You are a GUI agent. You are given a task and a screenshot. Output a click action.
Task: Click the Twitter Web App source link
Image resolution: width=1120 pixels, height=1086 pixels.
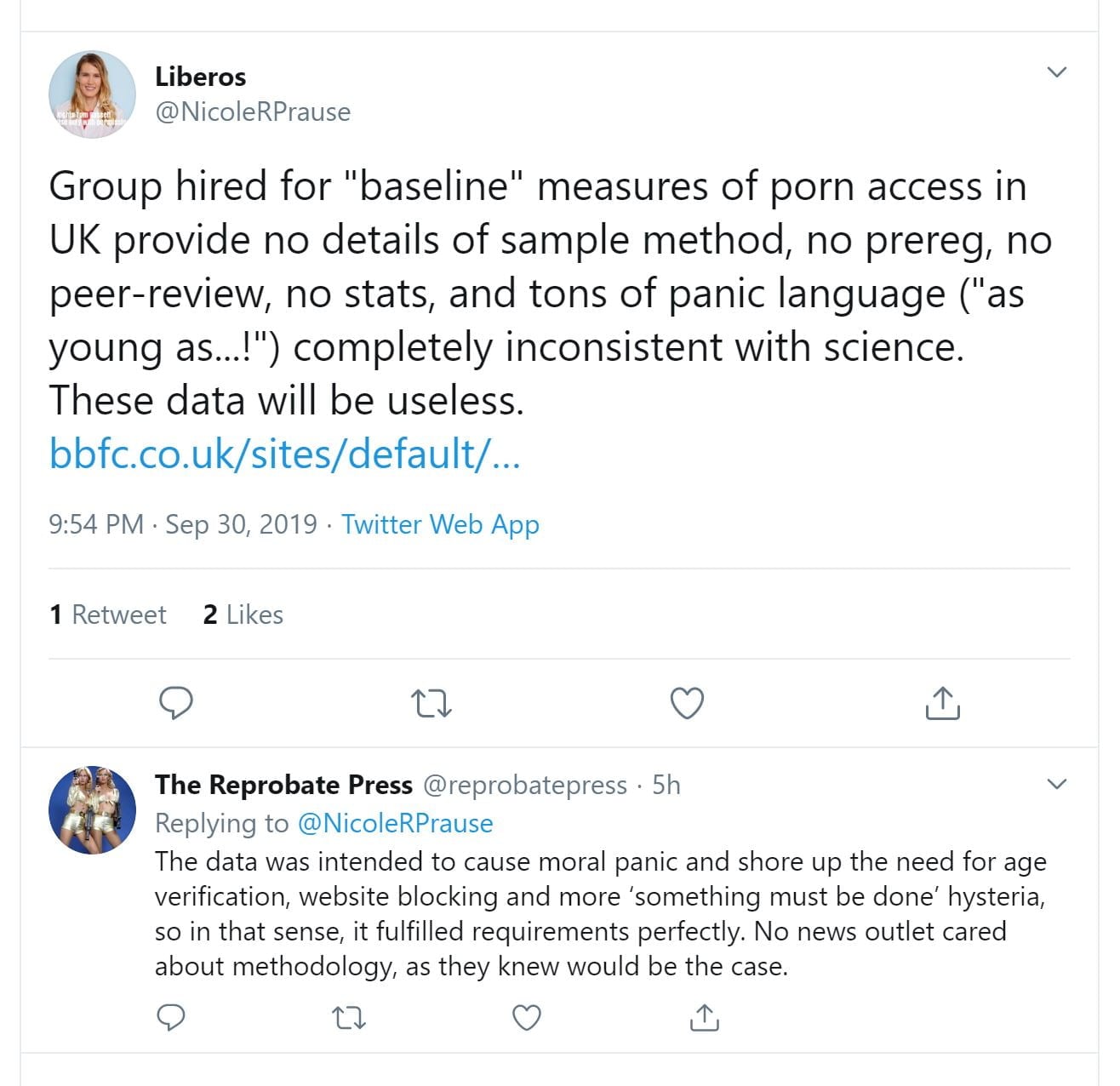point(440,524)
